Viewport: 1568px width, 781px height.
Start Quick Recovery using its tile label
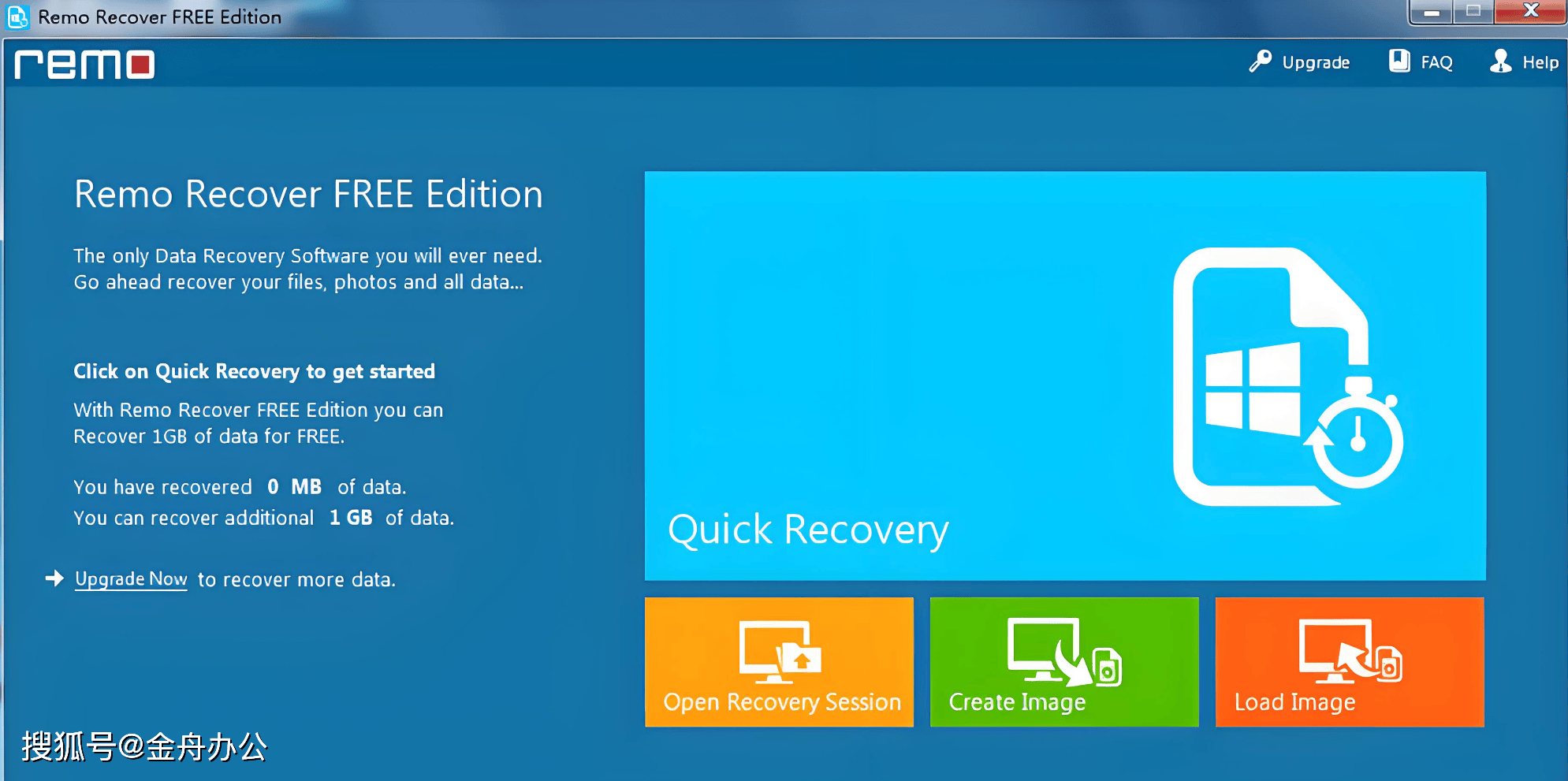(808, 530)
